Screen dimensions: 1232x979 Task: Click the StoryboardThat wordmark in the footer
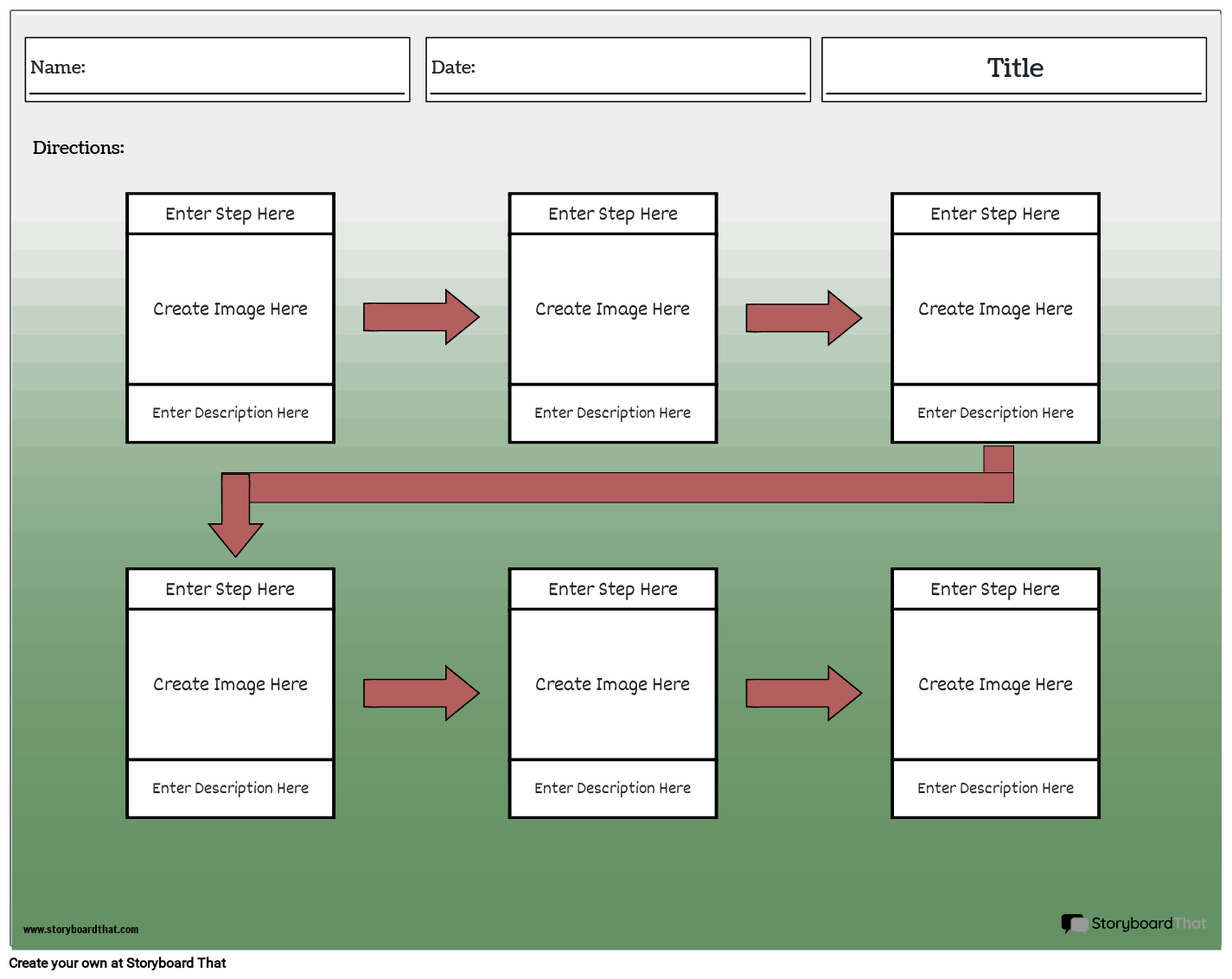(1150, 924)
